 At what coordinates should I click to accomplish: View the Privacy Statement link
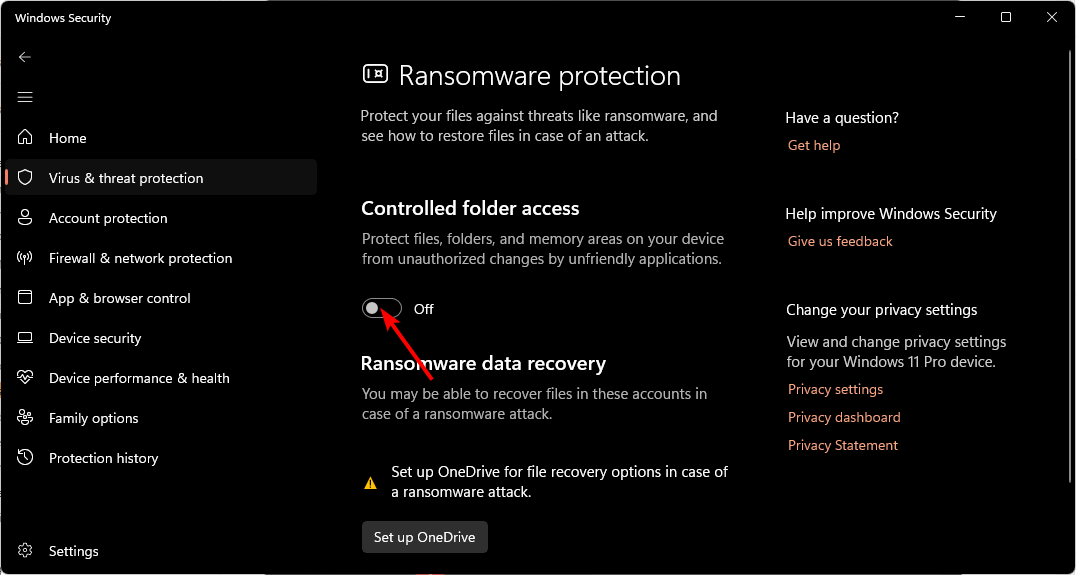[x=843, y=445]
